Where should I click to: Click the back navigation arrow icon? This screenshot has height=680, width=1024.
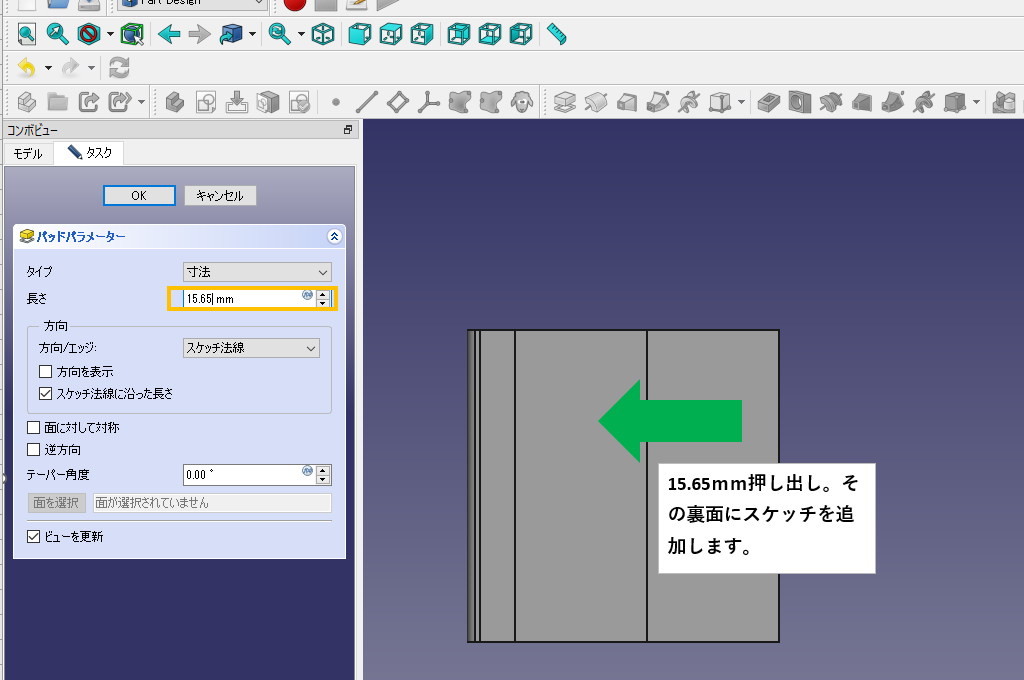169,34
